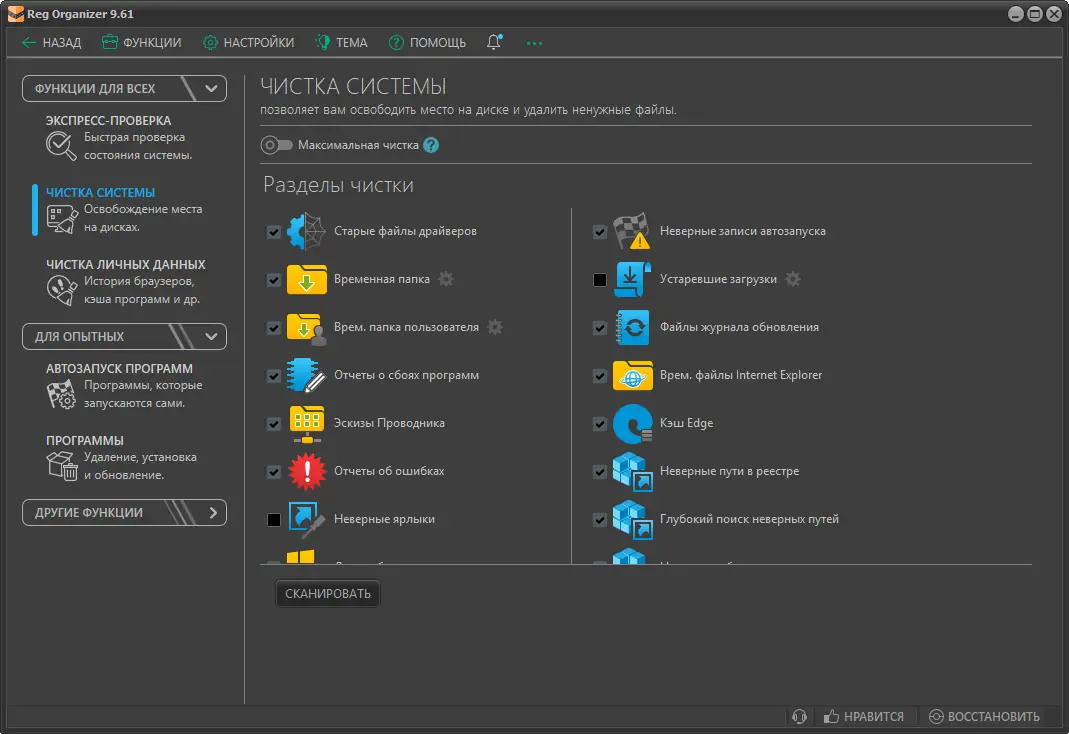Click the Экспресс-проверка magnifier icon

[61, 146]
